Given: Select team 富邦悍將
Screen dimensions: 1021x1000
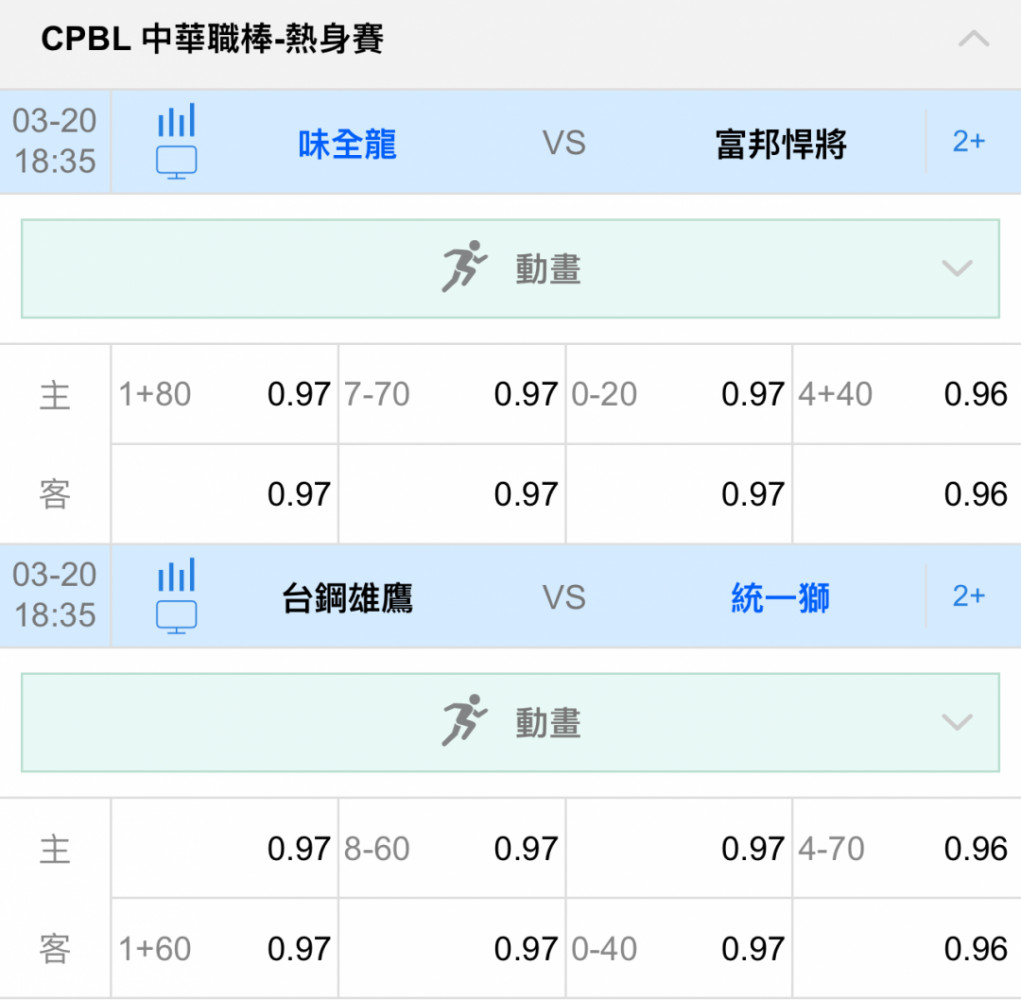Looking at the screenshot, I should pyautogui.click(x=781, y=144).
